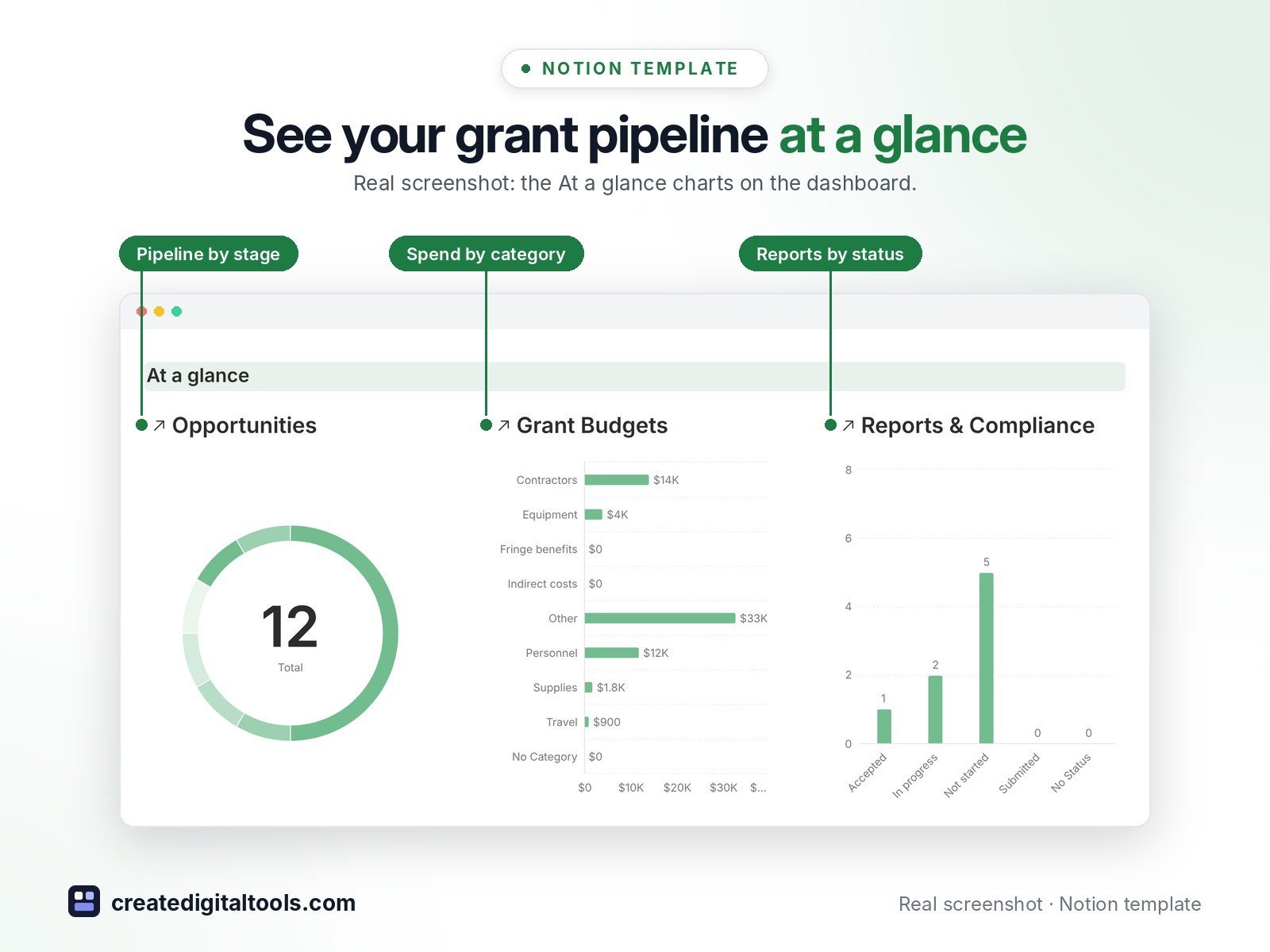This screenshot has height=952, width=1270.
Task: Click the Spend by category label
Action: (x=486, y=254)
